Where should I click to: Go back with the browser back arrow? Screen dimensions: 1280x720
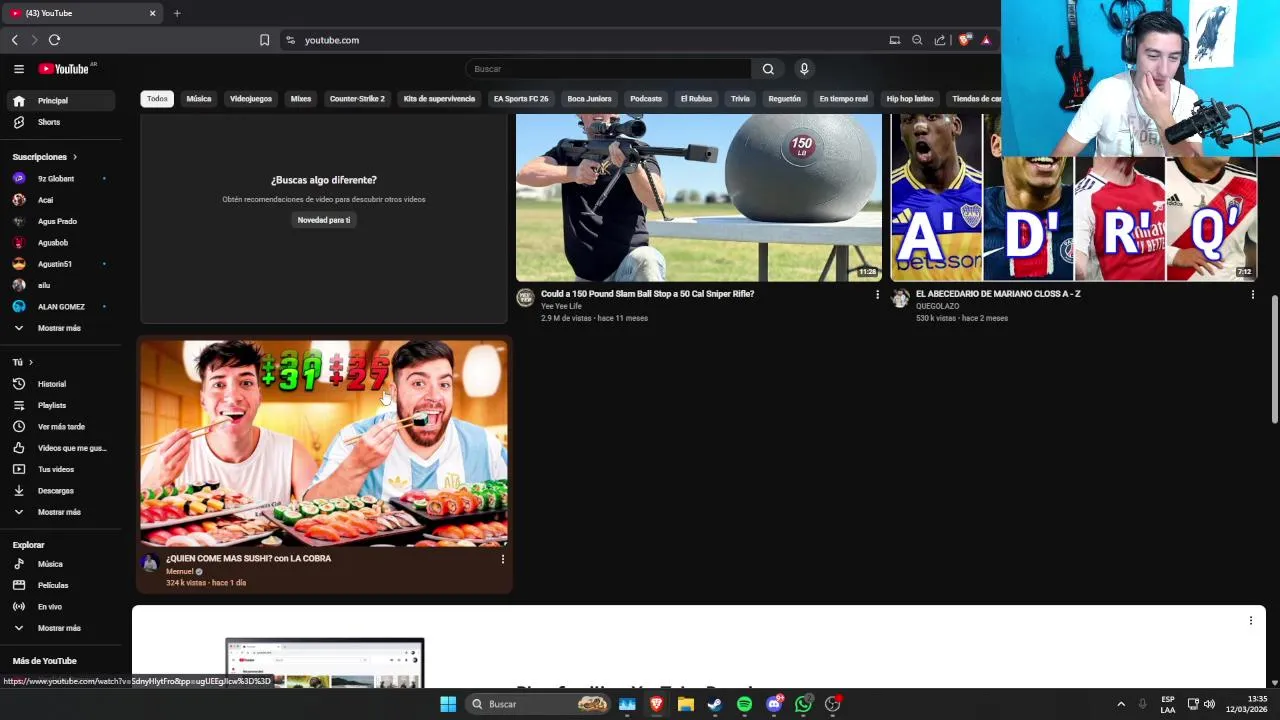click(x=14, y=40)
